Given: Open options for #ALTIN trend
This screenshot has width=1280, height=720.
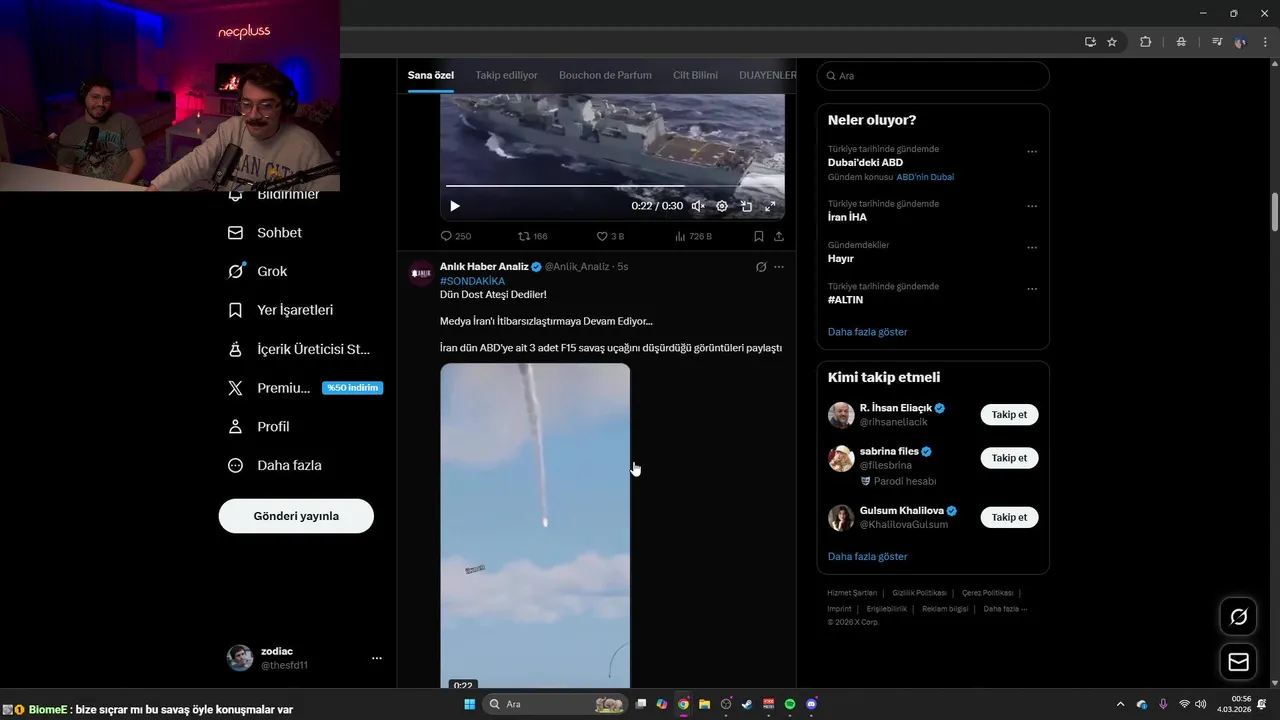Looking at the screenshot, I should click(x=1032, y=289).
